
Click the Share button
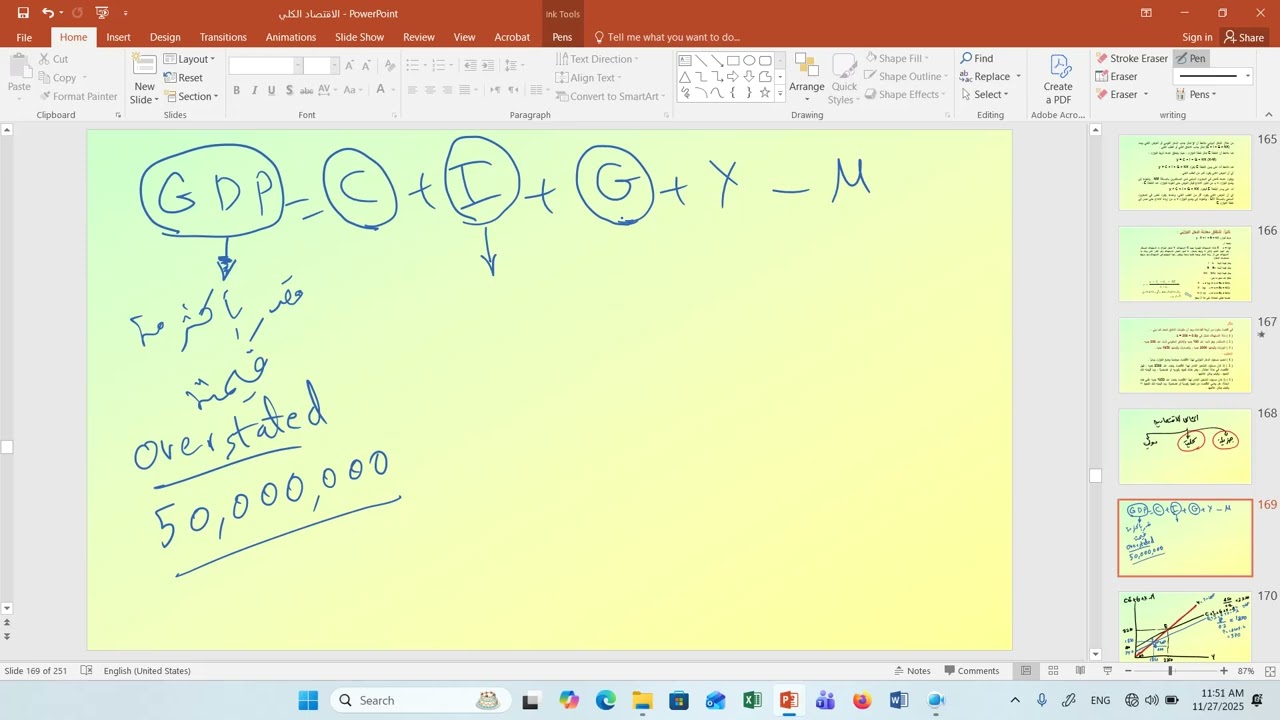tap(1244, 37)
